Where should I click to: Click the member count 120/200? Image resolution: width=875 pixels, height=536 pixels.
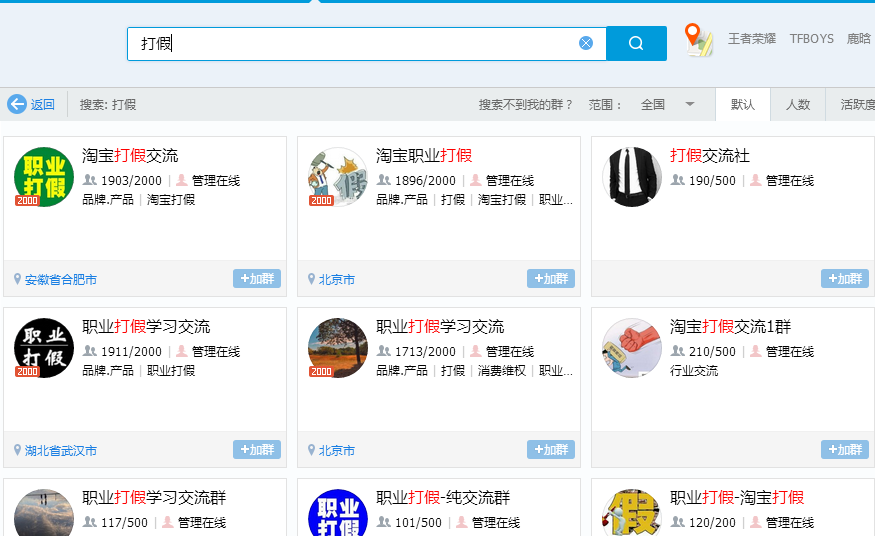point(713,523)
